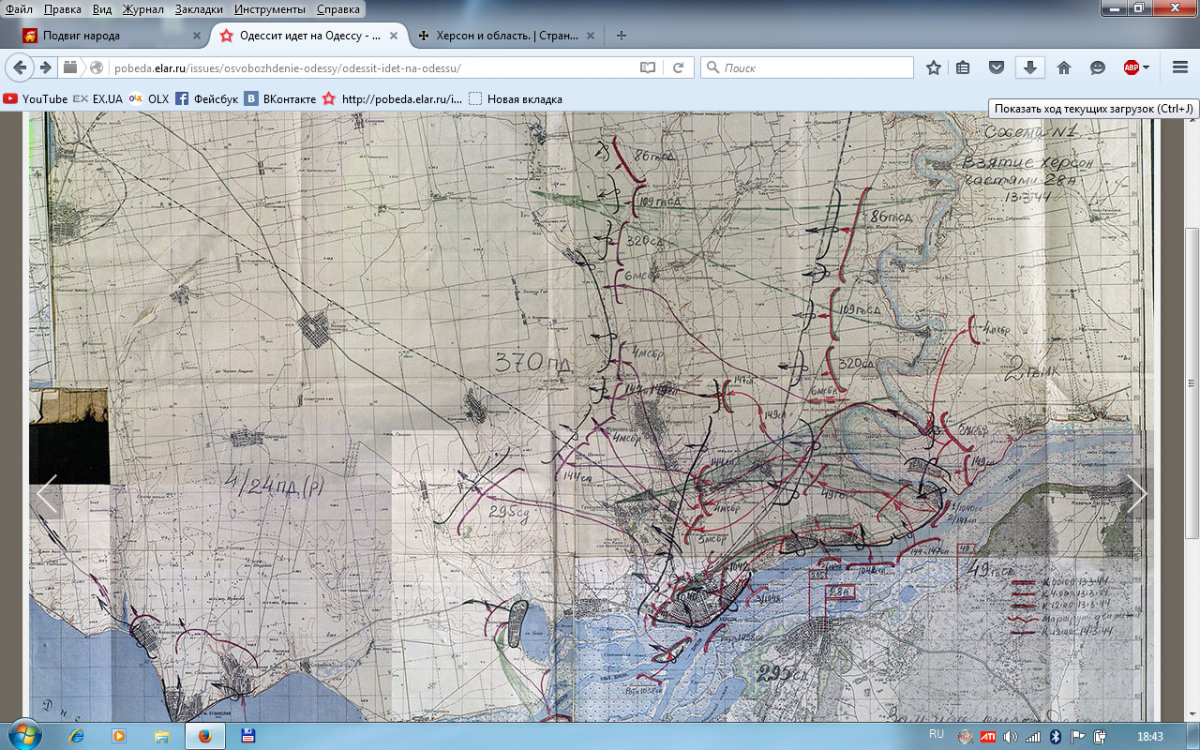Bookmark this page with the star icon
Image resolution: width=1200 pixels, height=750 pixels.
point(933,68)
